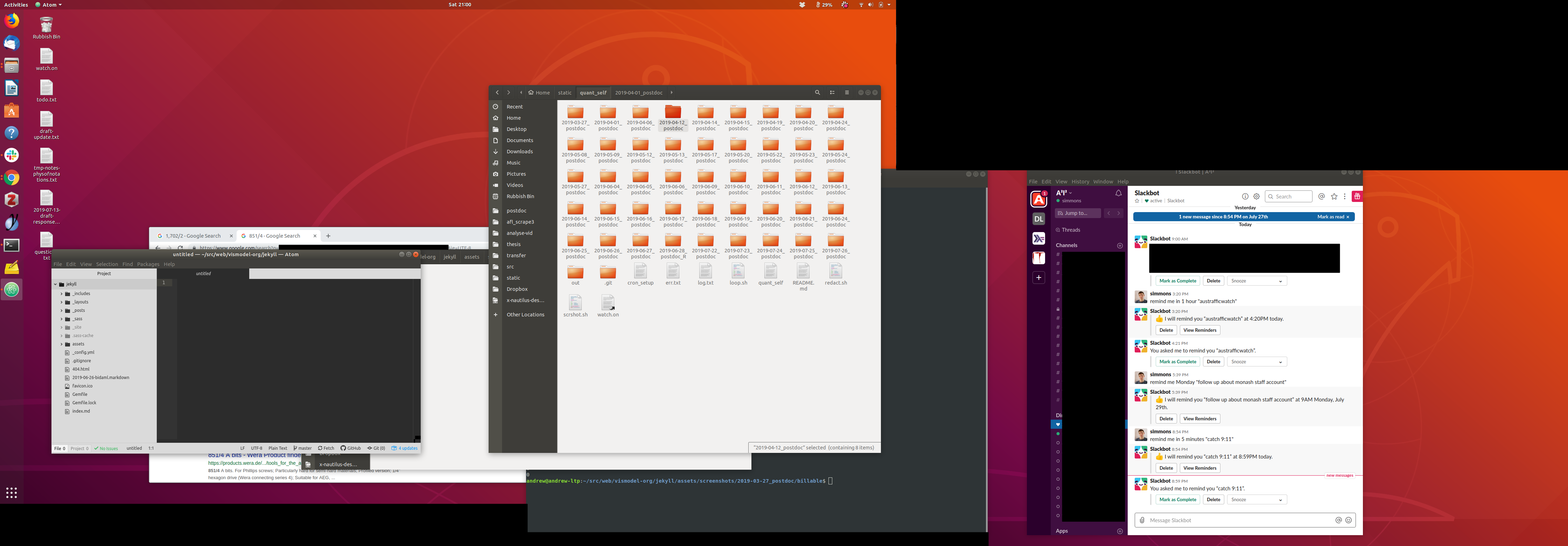1568x546 pixels.
Task: Click 4 updates link in Atom
Action: pyautogui.click(x=405, y=449)
